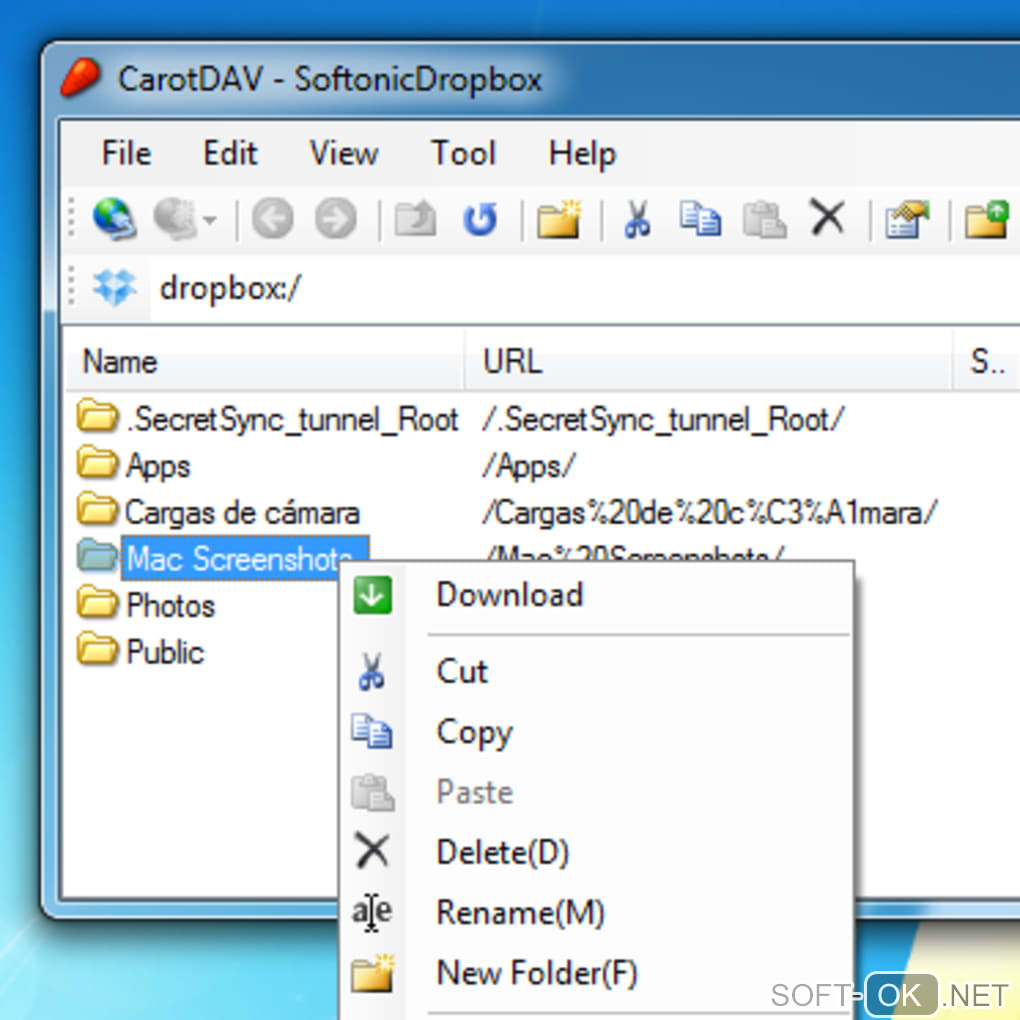Screen dimensions: 1020x1020
Task: Open the View menu
Action: [343, 154]
